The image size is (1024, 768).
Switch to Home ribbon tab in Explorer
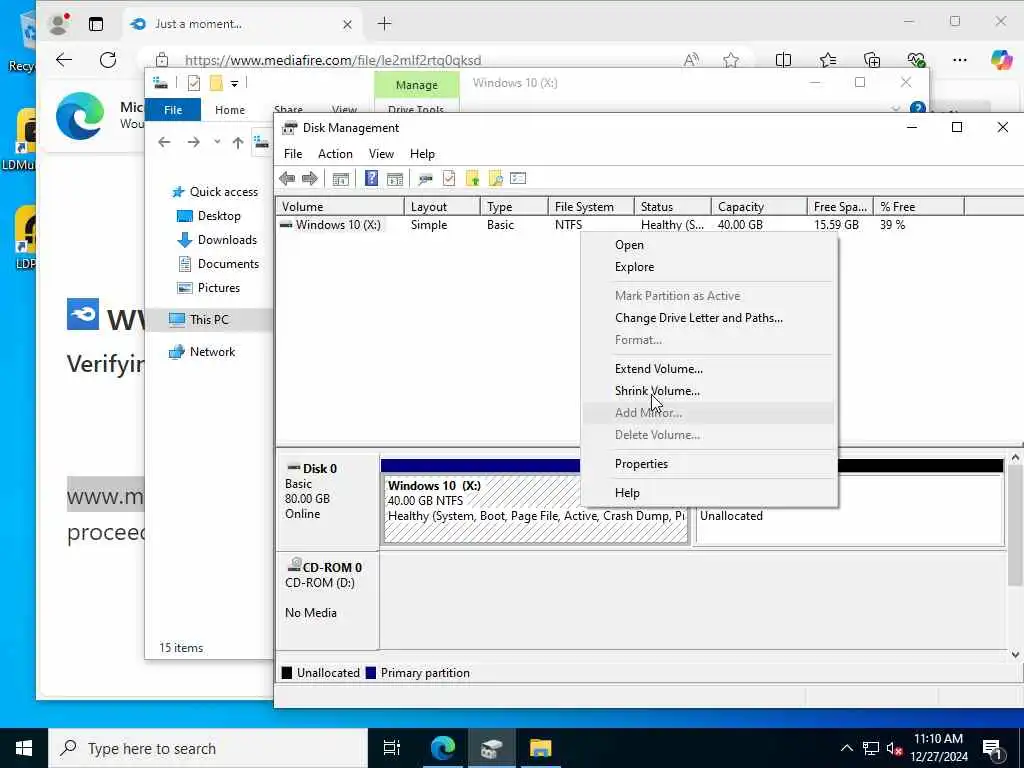pyautogui.click(x=230, y=110)
